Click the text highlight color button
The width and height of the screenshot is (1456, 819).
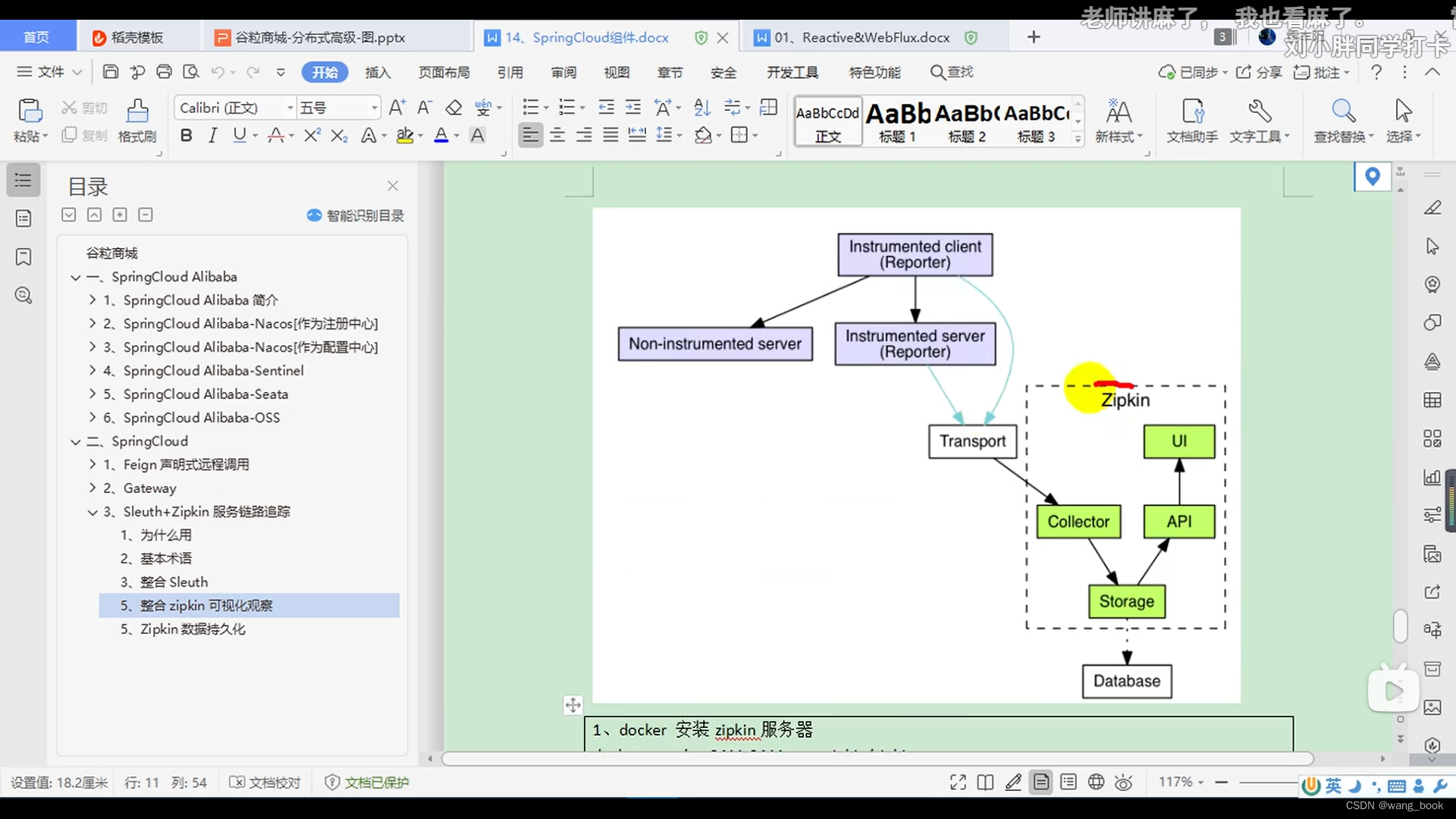click(x=405, y=136)
